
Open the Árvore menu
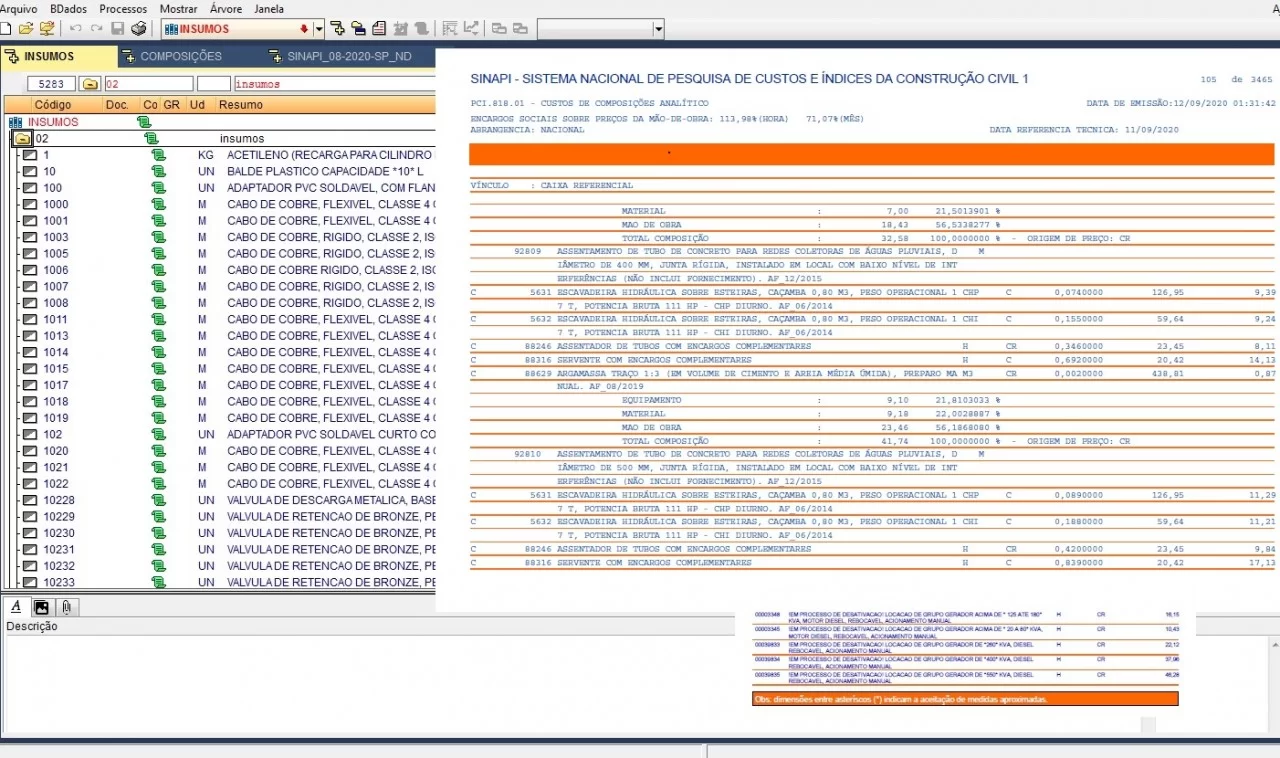click(226, 8)
